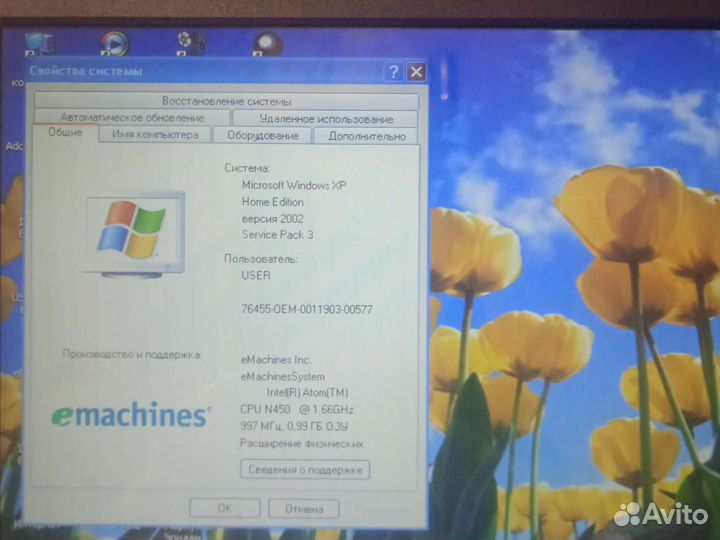Screen dimensions: 720x540
Task: Click the Отмена button
Action: point(304,509)
